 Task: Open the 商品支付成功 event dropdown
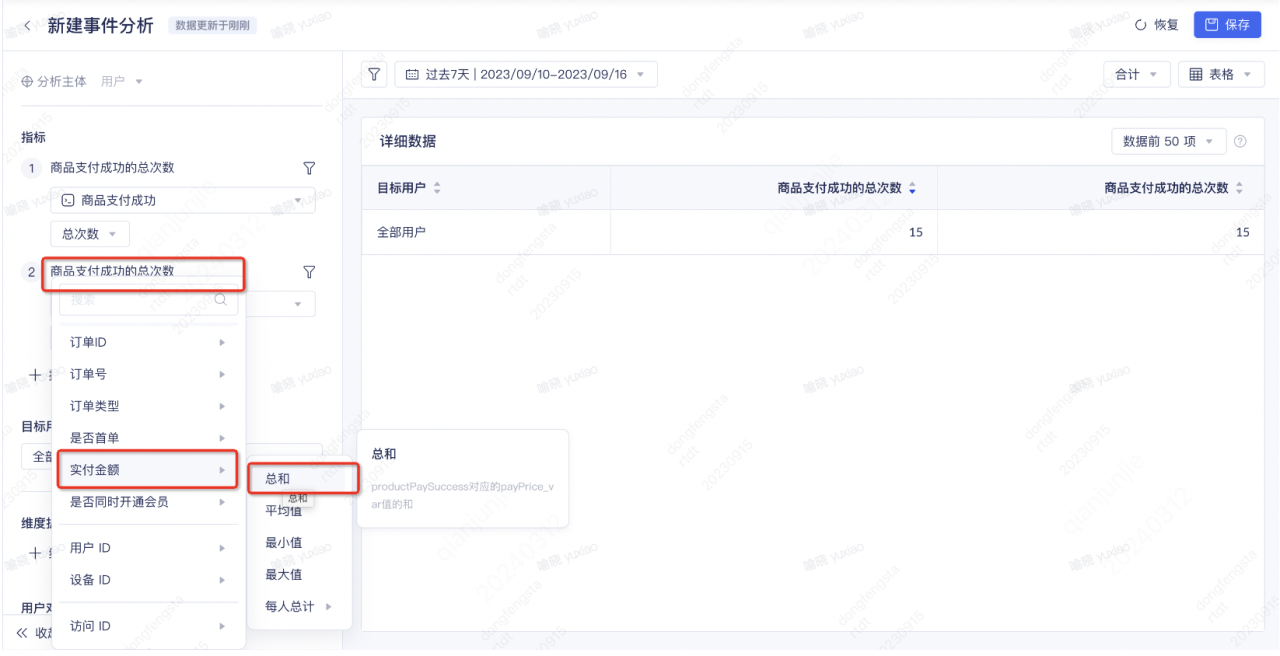pos(183,200)
